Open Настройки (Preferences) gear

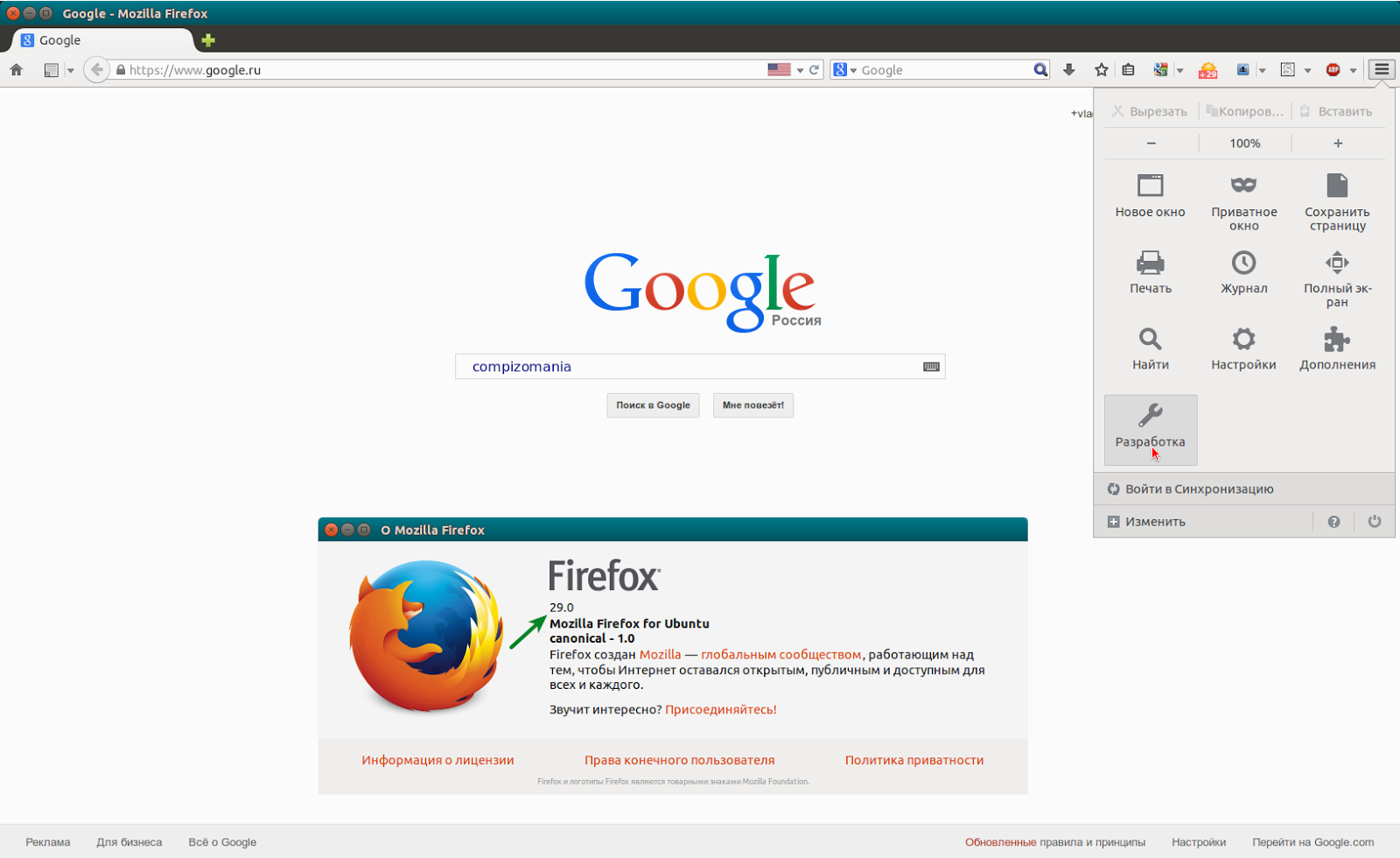point(1243,348)
